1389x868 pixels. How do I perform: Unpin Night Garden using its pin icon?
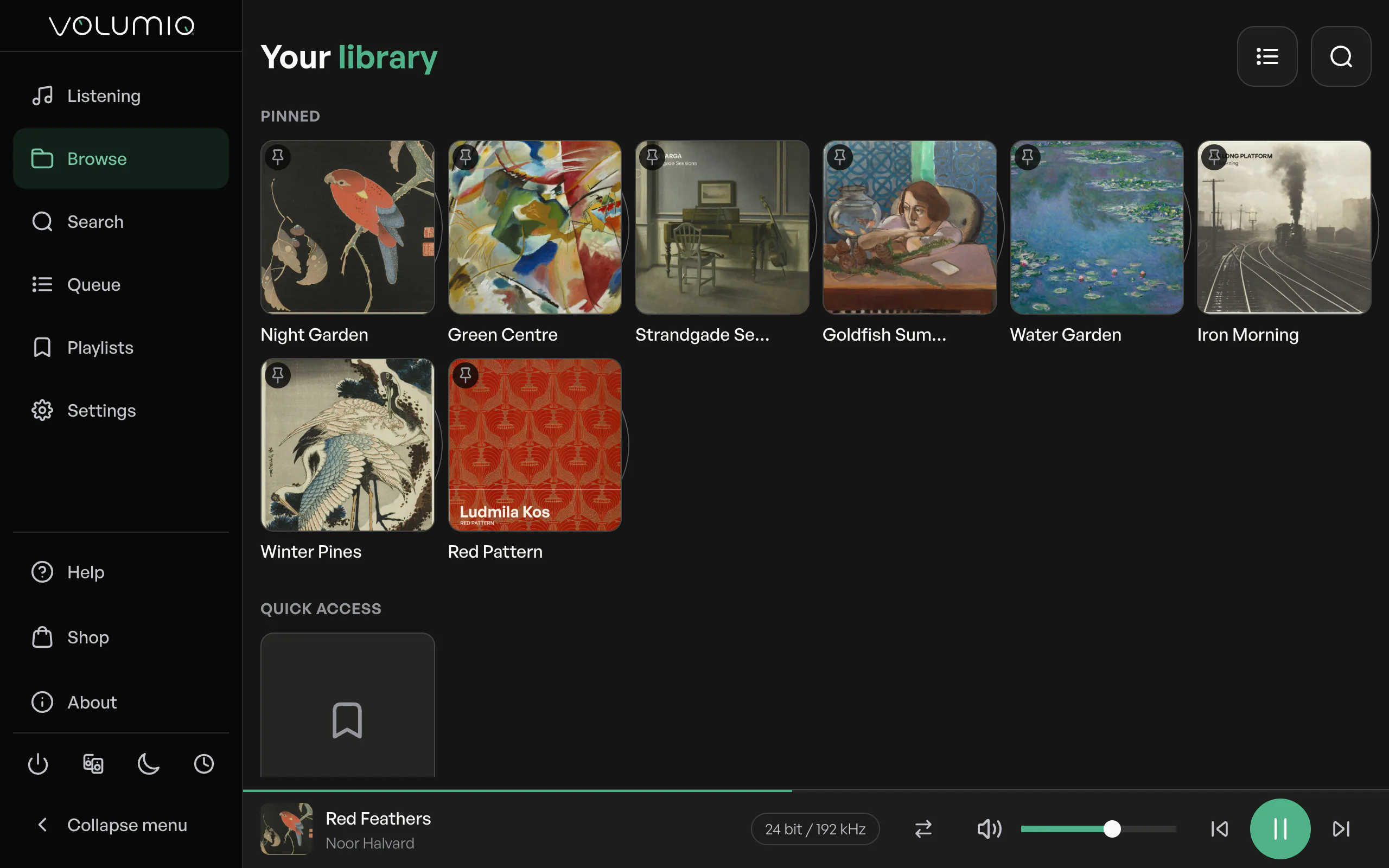pos(278,157)
